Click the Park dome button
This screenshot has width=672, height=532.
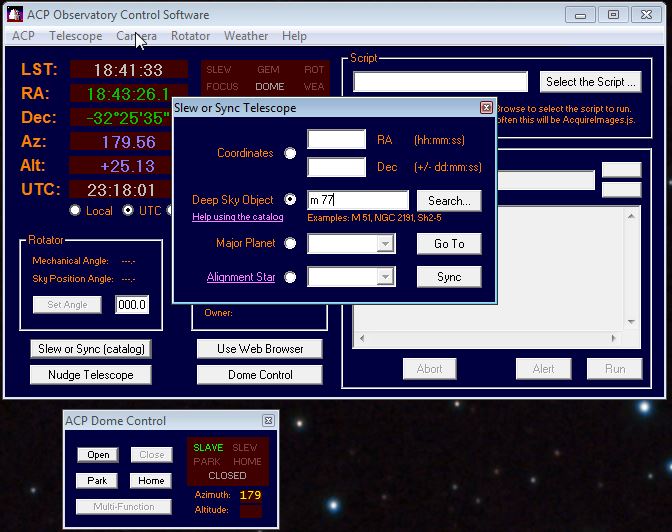click(97, 480)
